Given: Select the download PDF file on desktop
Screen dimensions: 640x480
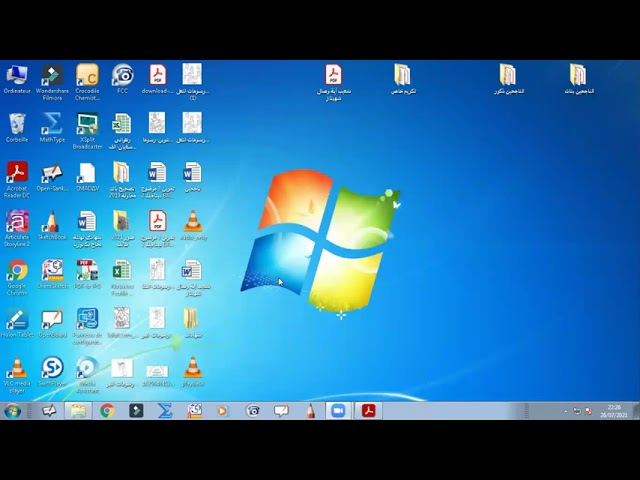Looking at the screenshot, I should (158, 79).
